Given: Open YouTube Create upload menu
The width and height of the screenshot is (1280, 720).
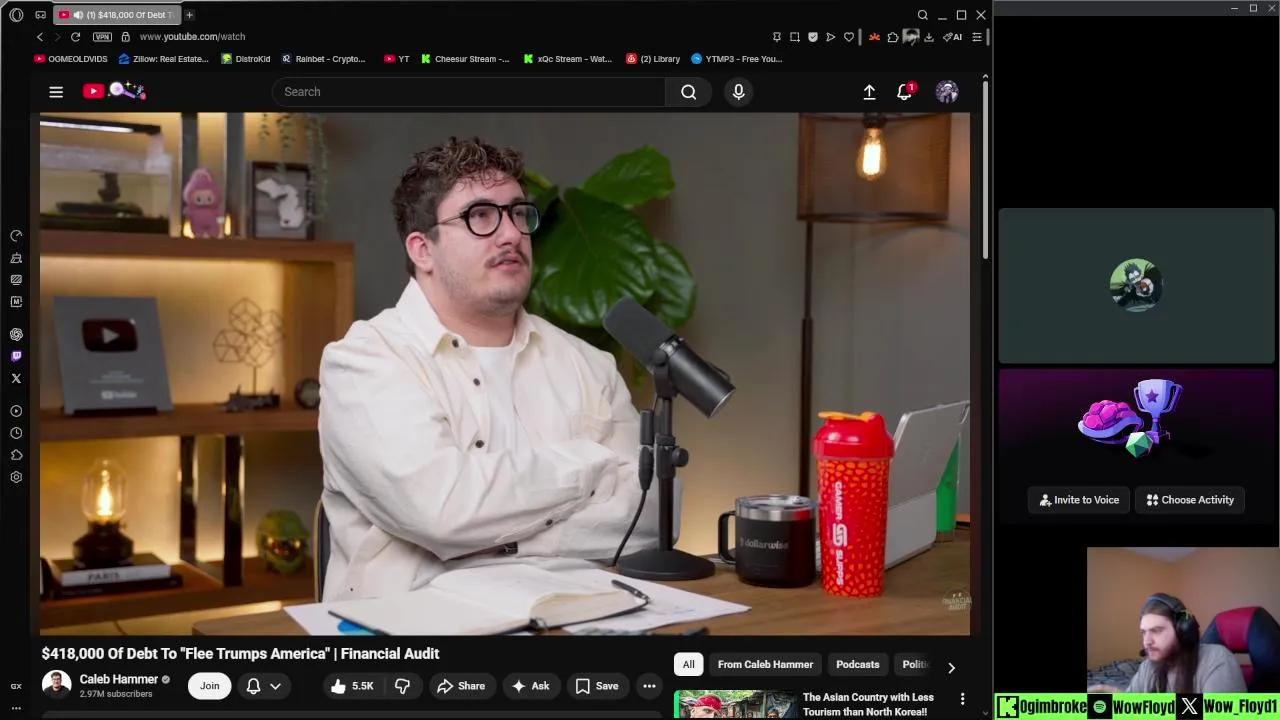Looking at the screenshot, I should click(x=869, y=92).
